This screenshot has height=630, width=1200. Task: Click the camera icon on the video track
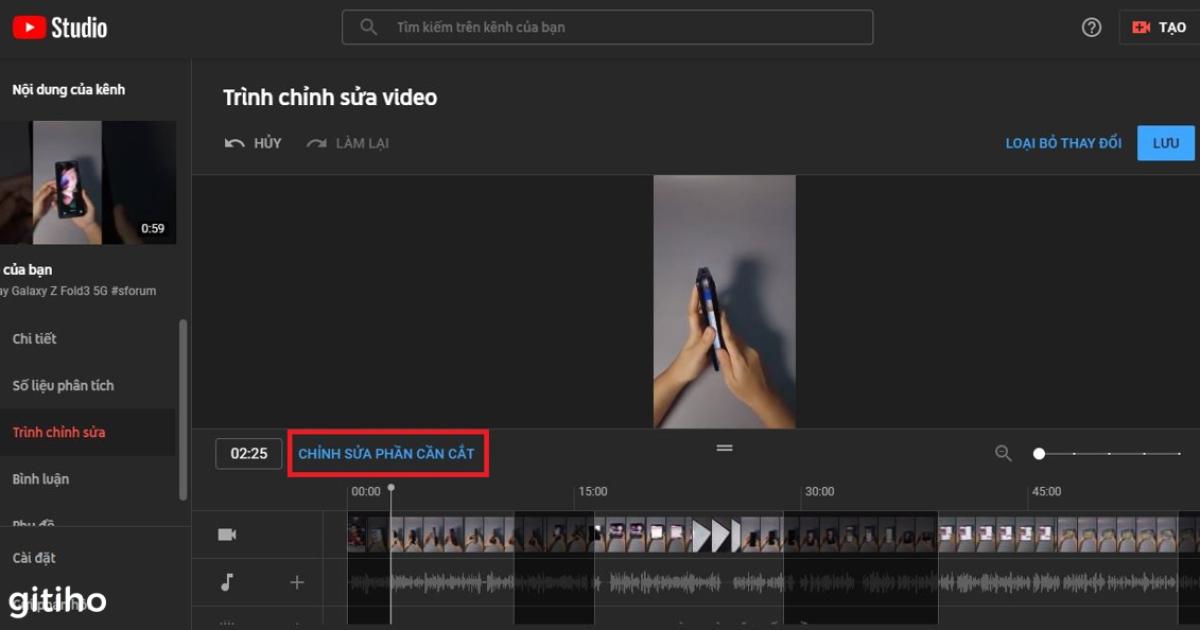pos(226,535)
